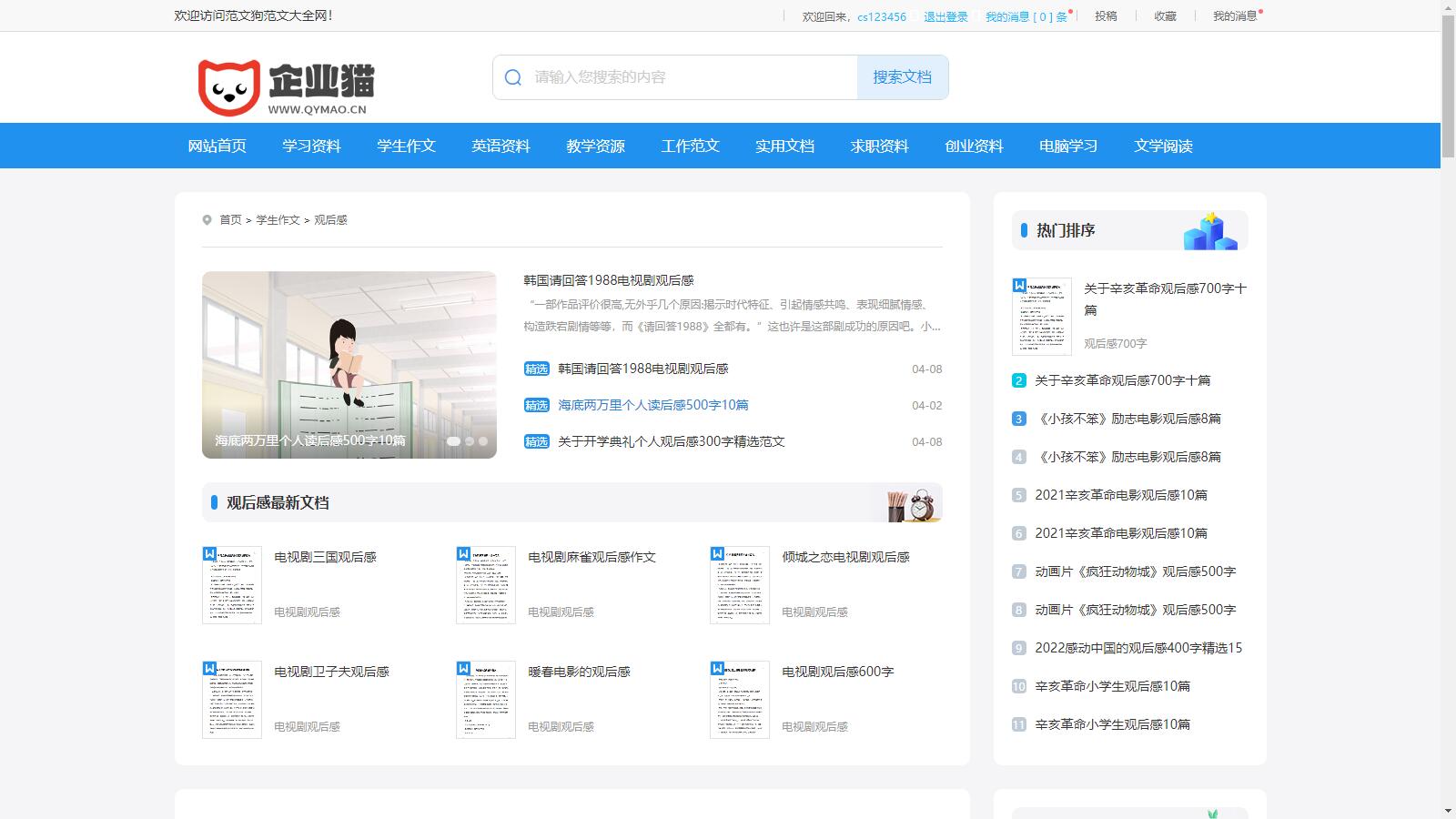The height and width of the screenshot is (819, 1456).
Task: Click the location pin icon beside breadcrumb
Action: click(x=207, y=219)
